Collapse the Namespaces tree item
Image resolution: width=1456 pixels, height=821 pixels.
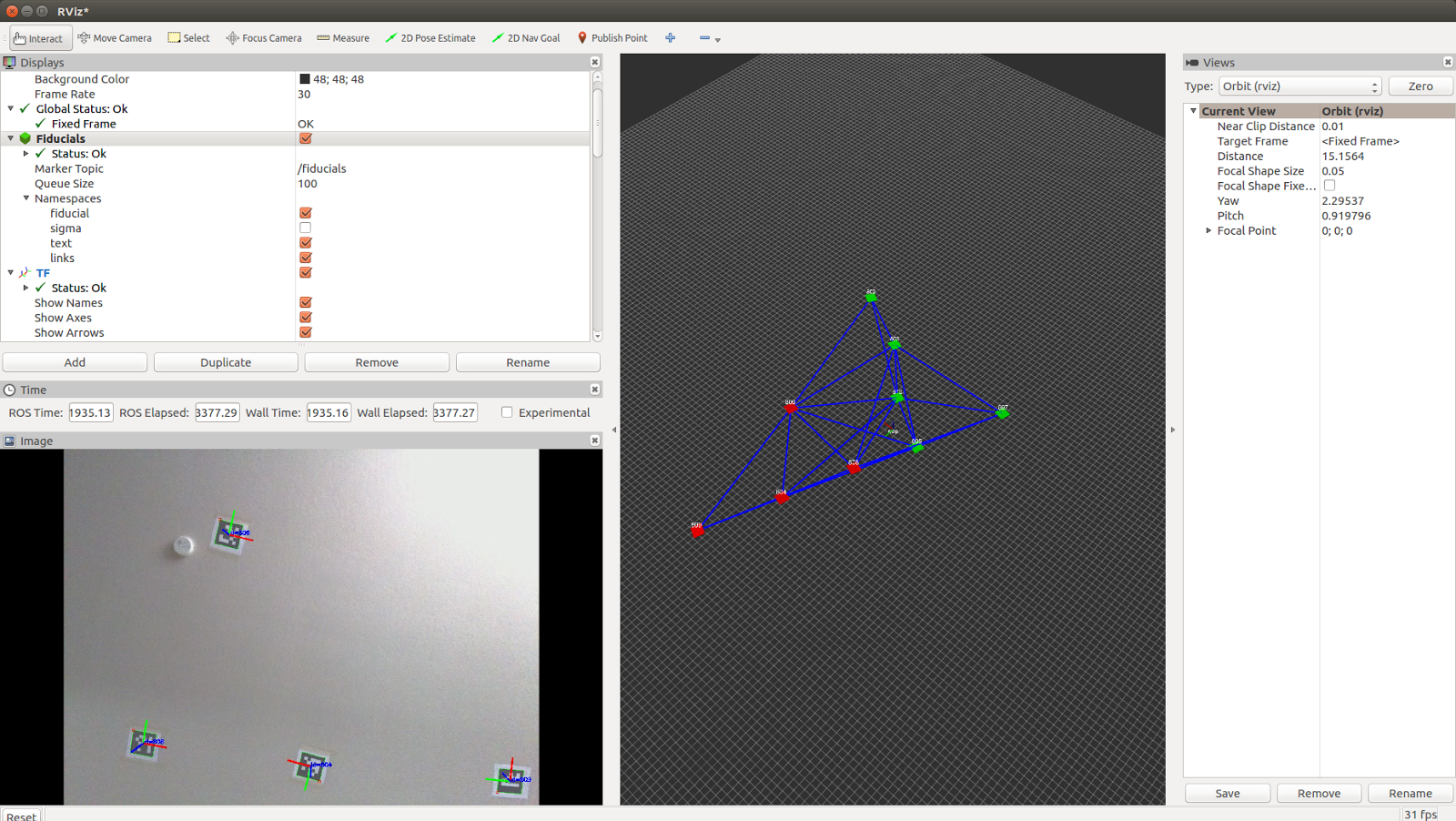click(x=26, y=198)
